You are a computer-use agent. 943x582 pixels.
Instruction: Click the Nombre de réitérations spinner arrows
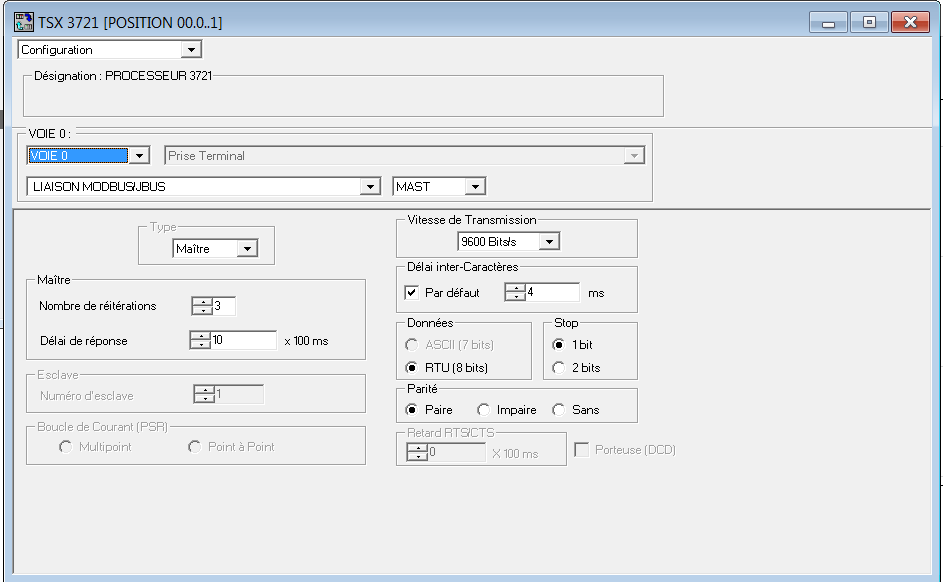tap(203, 306)
